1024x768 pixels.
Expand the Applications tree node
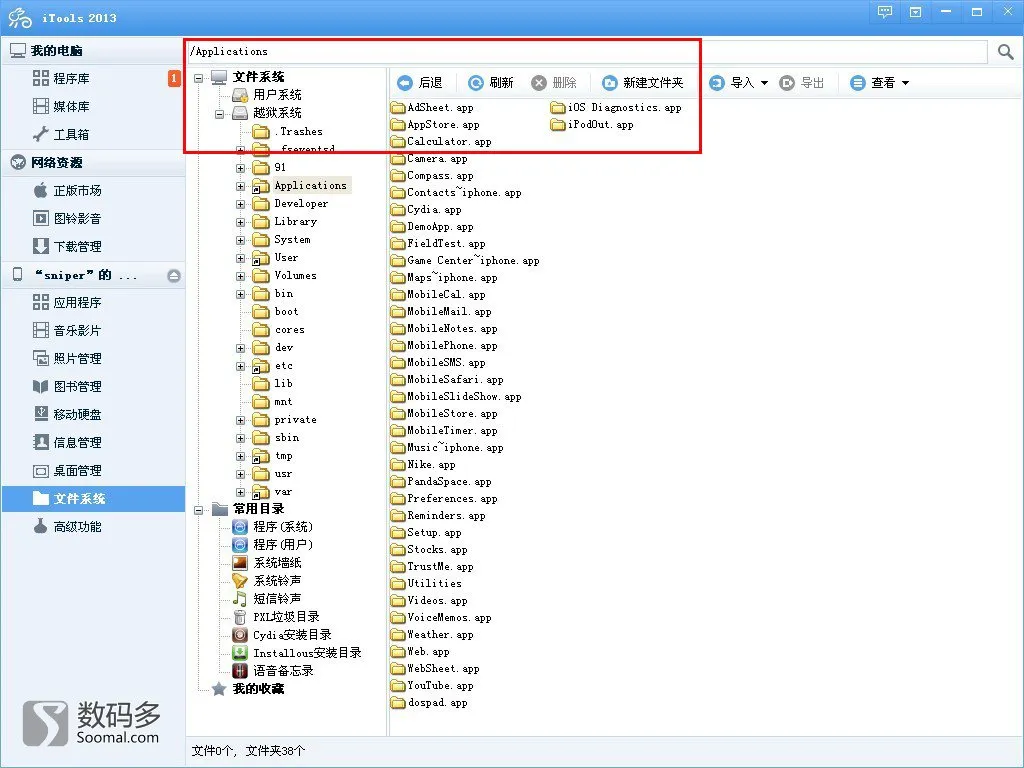tap(240, 187)
